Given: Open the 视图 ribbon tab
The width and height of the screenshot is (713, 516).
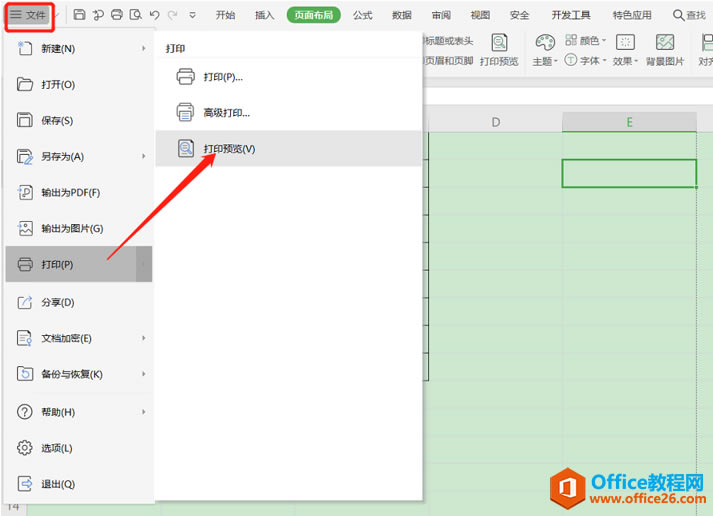Looking at the screenshot, I should coord(480,15).
